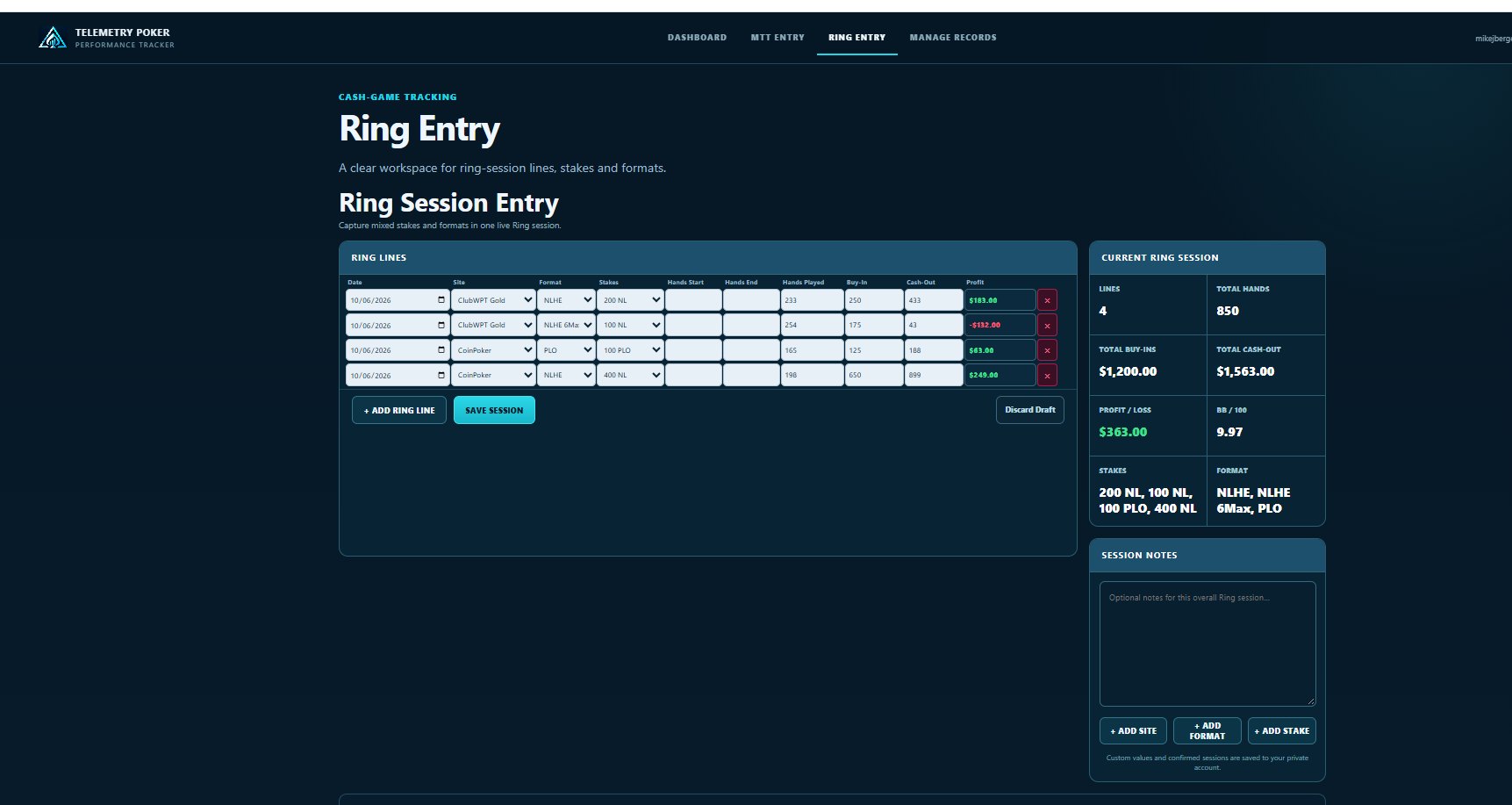Click the Hands Played field showing 198
This screenshot has width=1512, height=805.
(812, 375)
